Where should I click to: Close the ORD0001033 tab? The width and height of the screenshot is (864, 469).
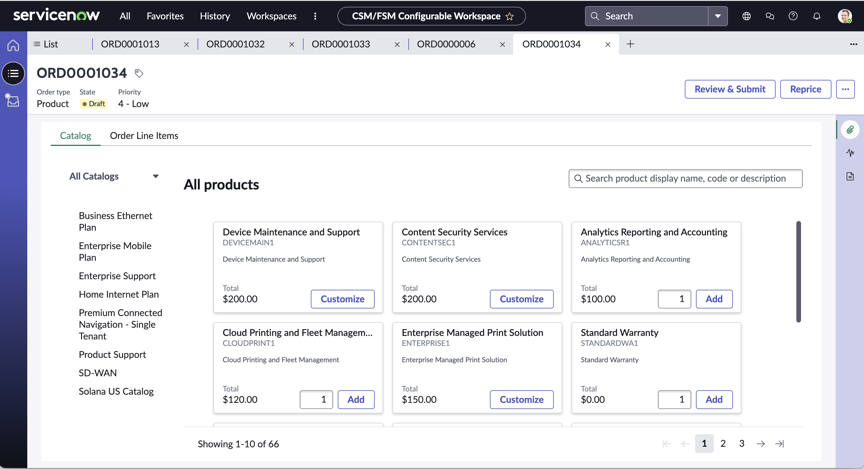[397, 45]
